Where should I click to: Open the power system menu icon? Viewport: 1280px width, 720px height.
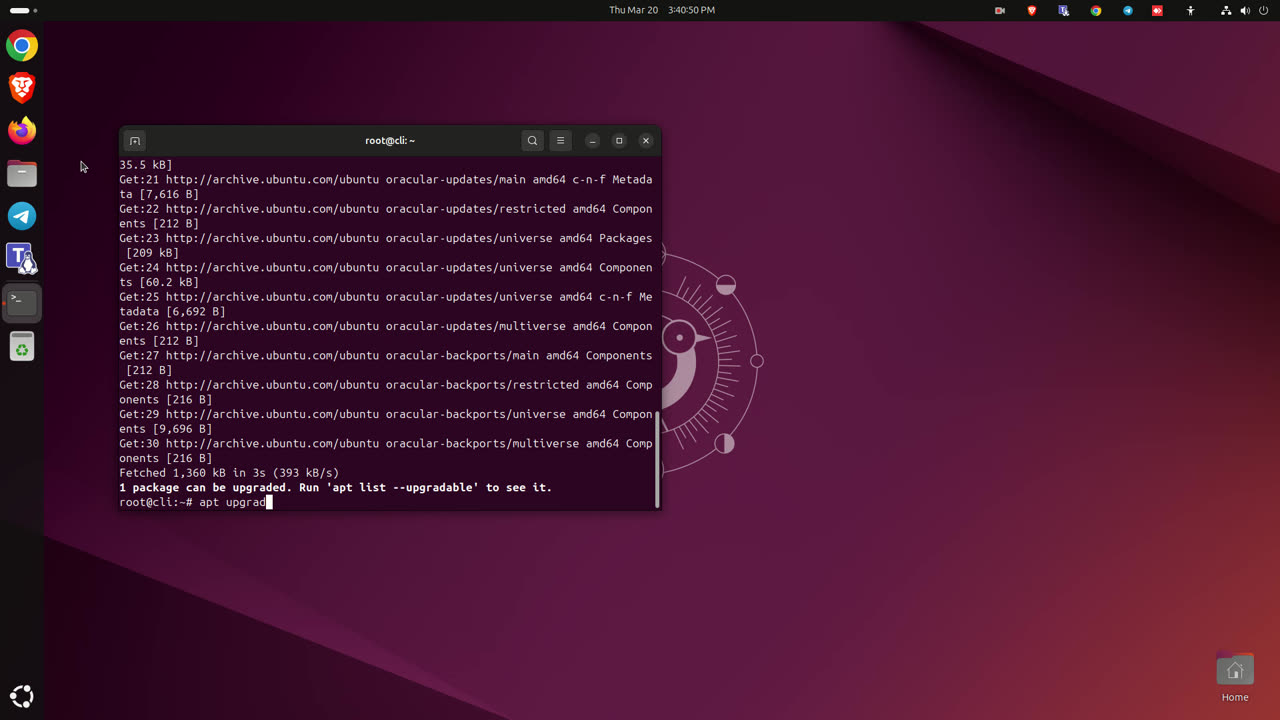[1264, 10]
